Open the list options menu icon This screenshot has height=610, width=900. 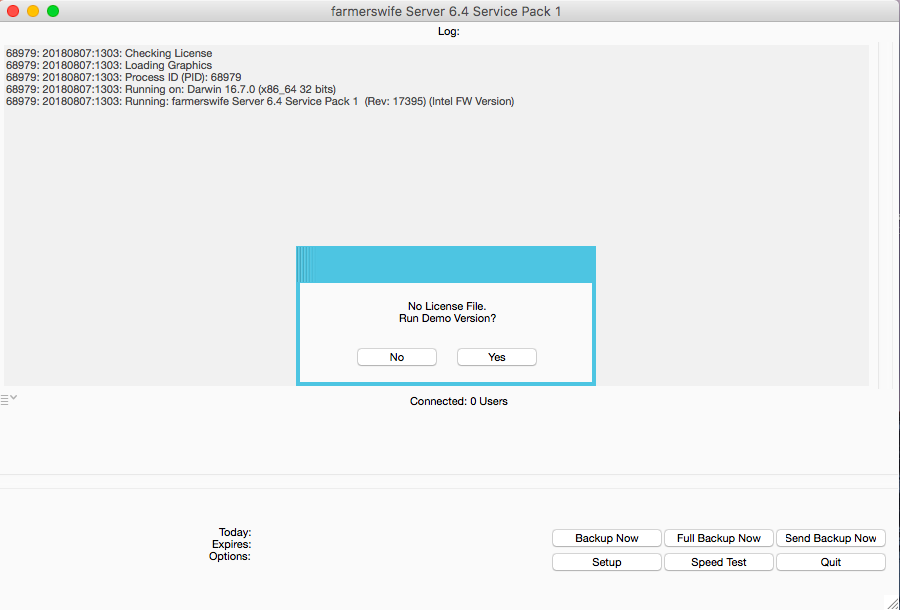[9, 399]
